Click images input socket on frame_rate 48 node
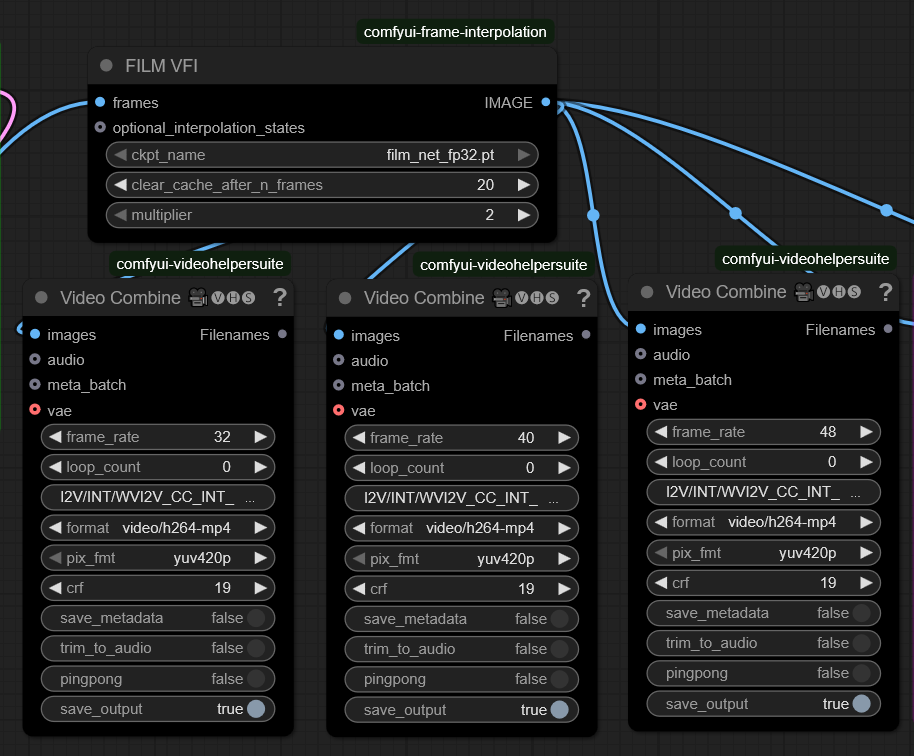The width and height of the screenshot is (914, 756). point(641,329)
